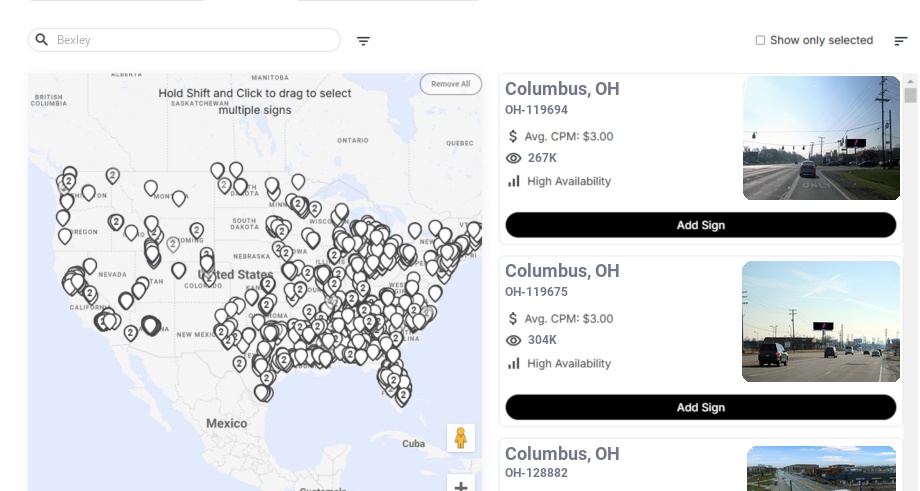Click availability bars icon for OH-119694
The image size is (920, 491).
pos(514,181)
